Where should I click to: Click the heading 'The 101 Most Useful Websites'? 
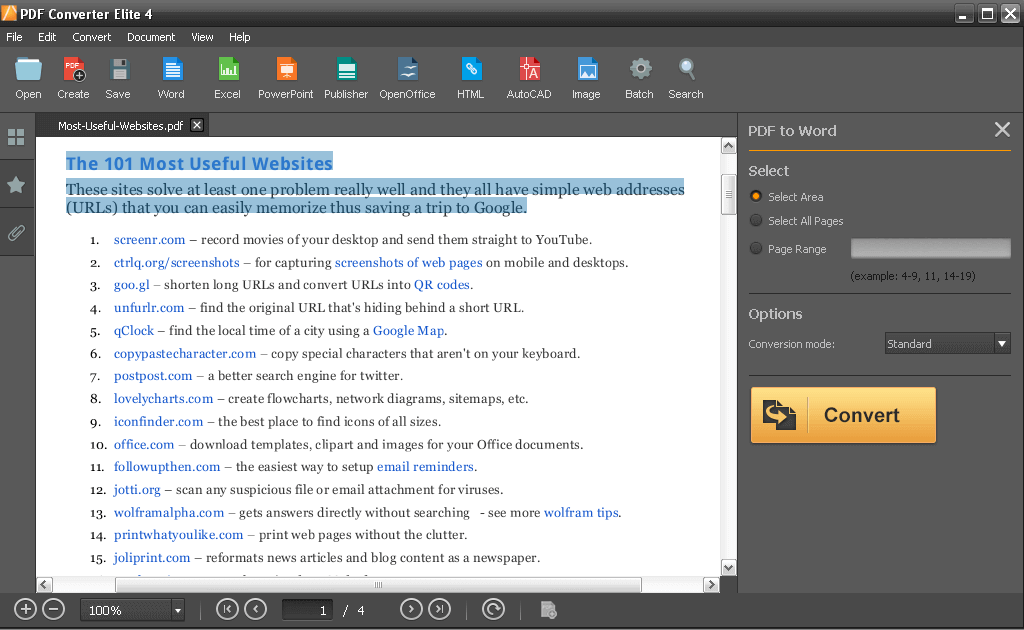coord(199,163)
